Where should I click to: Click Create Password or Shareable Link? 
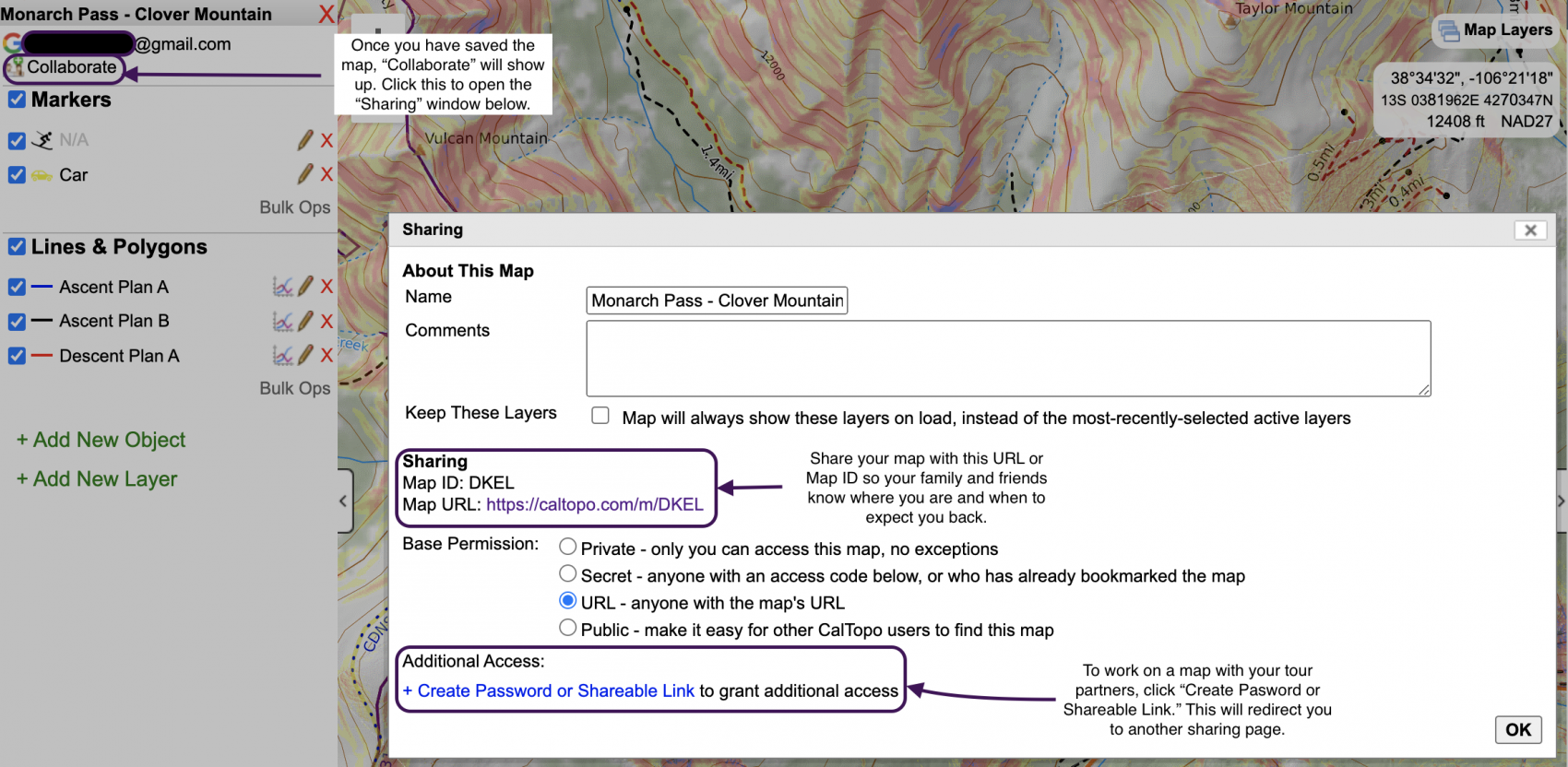click(549, 690)
